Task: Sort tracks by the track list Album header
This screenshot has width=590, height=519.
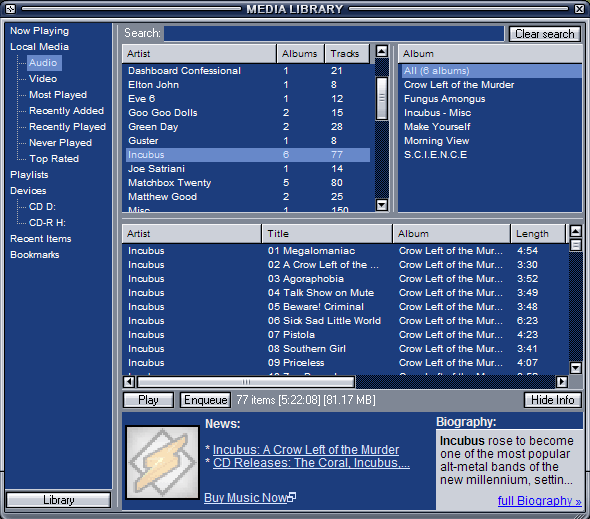Action: pos(451,234)
